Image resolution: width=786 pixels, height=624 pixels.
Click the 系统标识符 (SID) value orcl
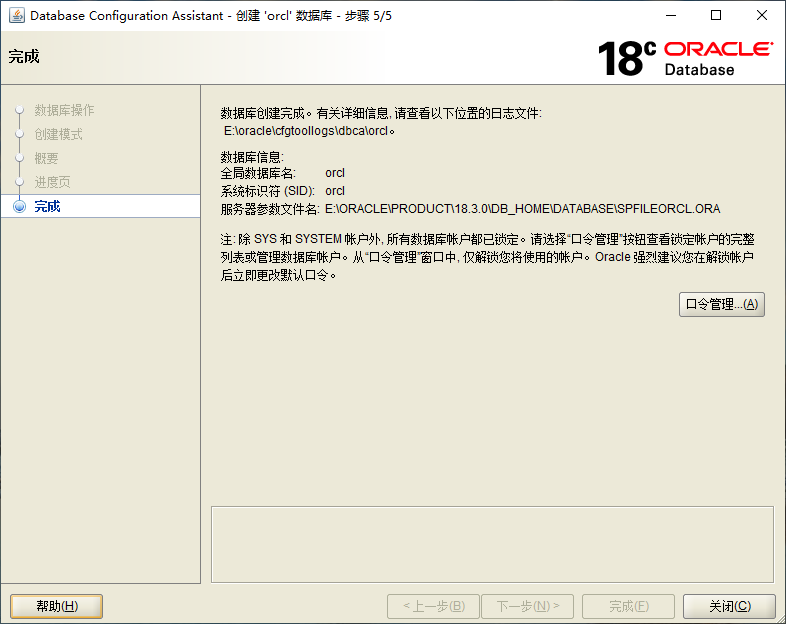335,191
